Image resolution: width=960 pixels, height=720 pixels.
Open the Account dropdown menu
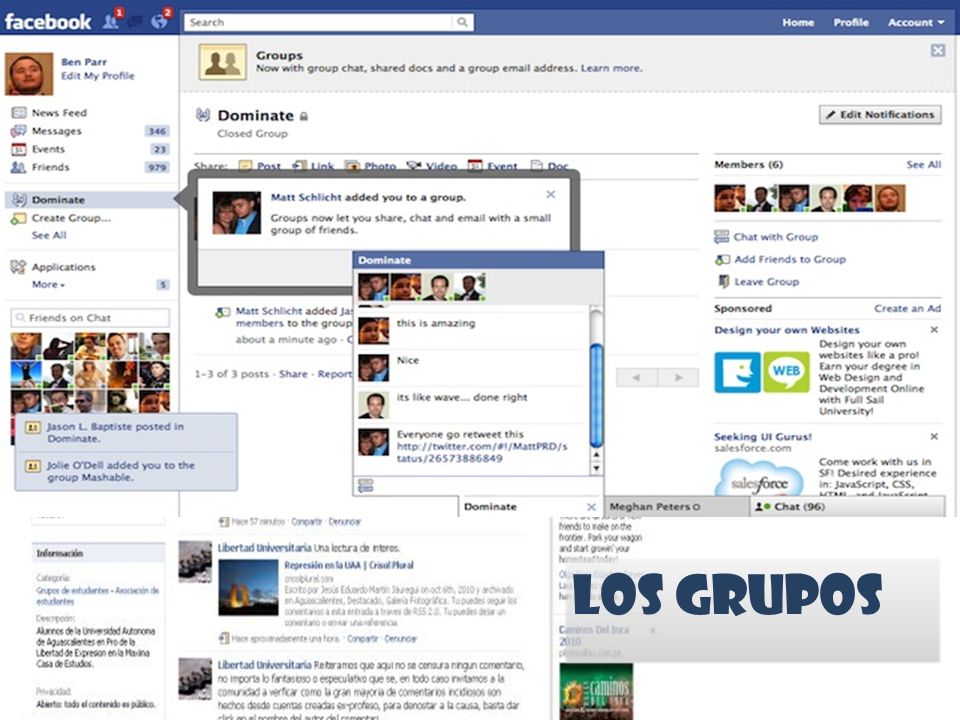pos(916,22)
